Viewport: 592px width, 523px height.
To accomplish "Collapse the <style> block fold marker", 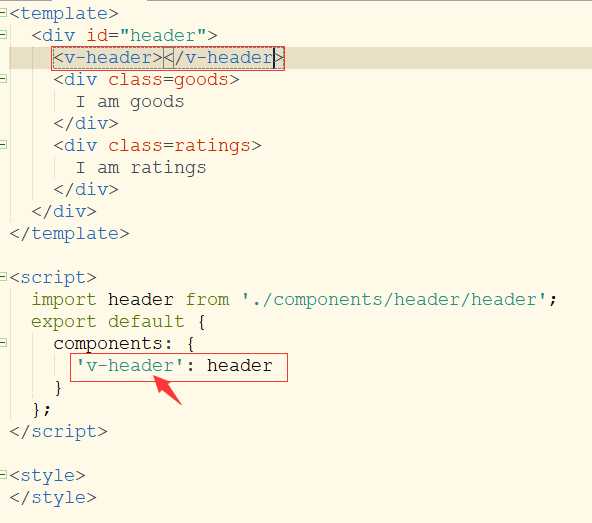I will [x=3, y=474].
